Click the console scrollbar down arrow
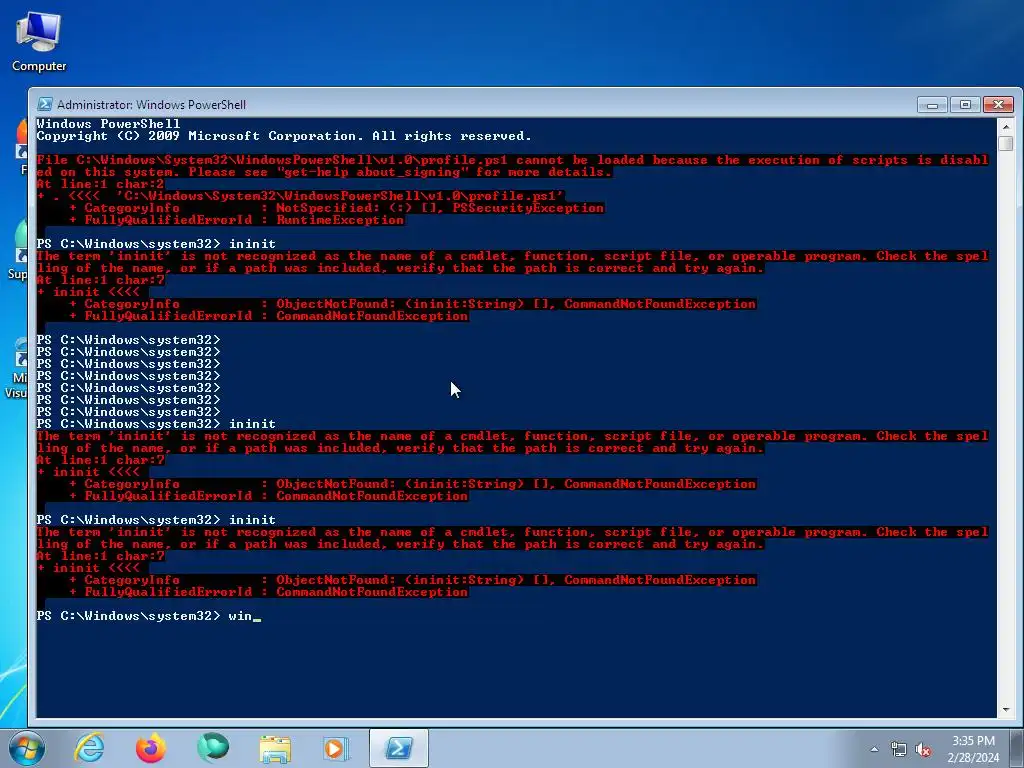 1006,710
